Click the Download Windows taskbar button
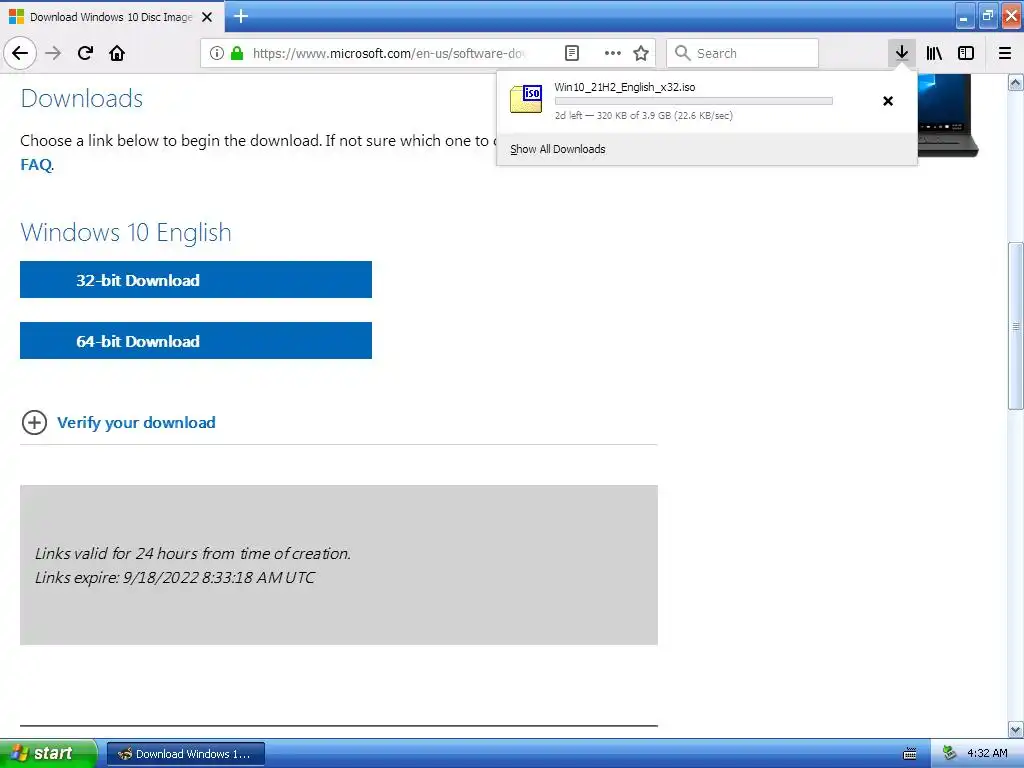The width and height of the screenshot is (1024, 768). pyautogui.click(x=185, y=754)
